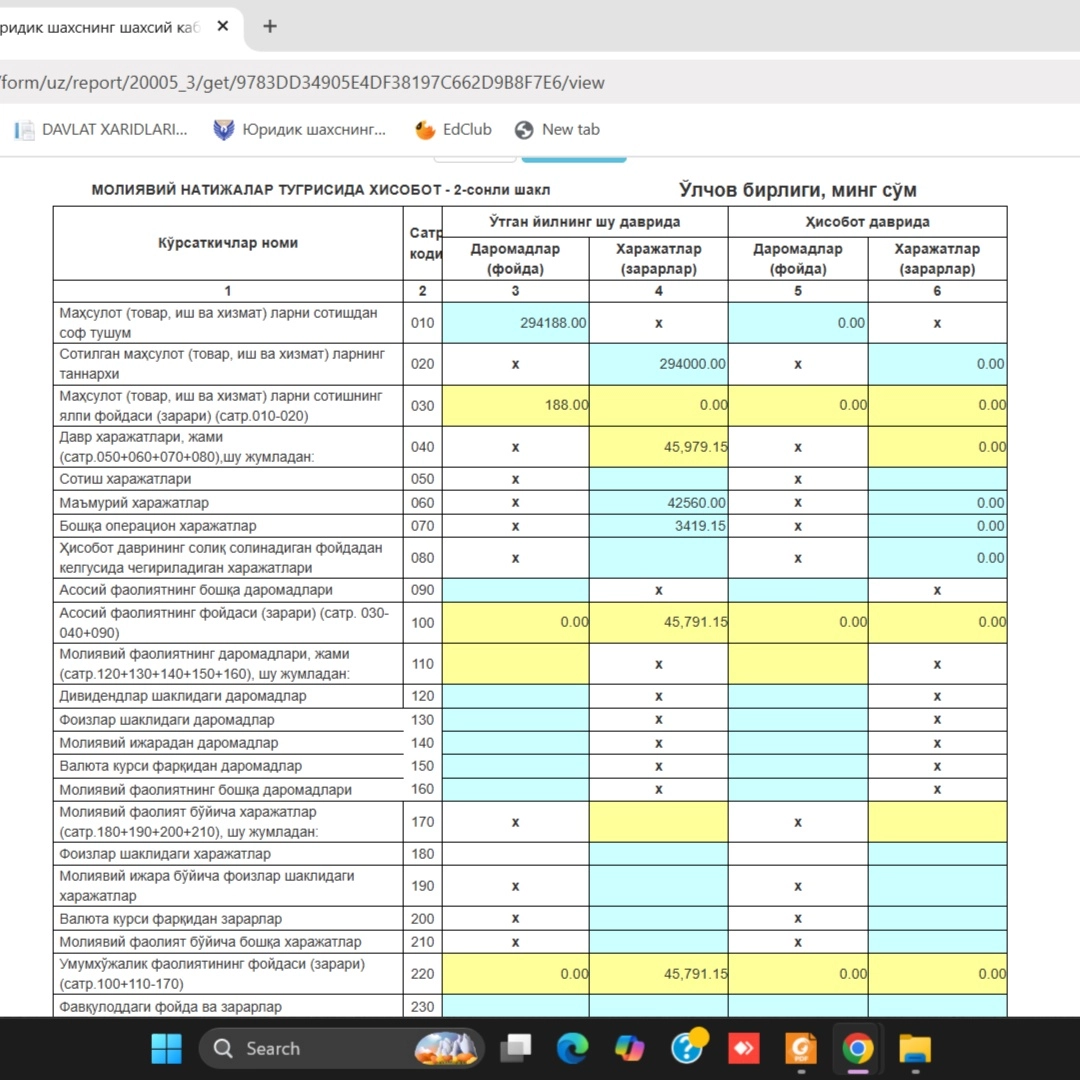Open the EdClub bookmark
Image resolution: width=1080 pixels, height=1080 pixels.
point(454,129)
